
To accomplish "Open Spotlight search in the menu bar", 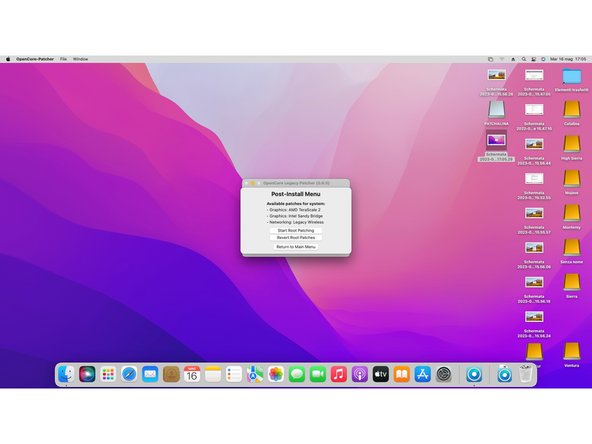I will pyautogui.click(x=524, y=59).
